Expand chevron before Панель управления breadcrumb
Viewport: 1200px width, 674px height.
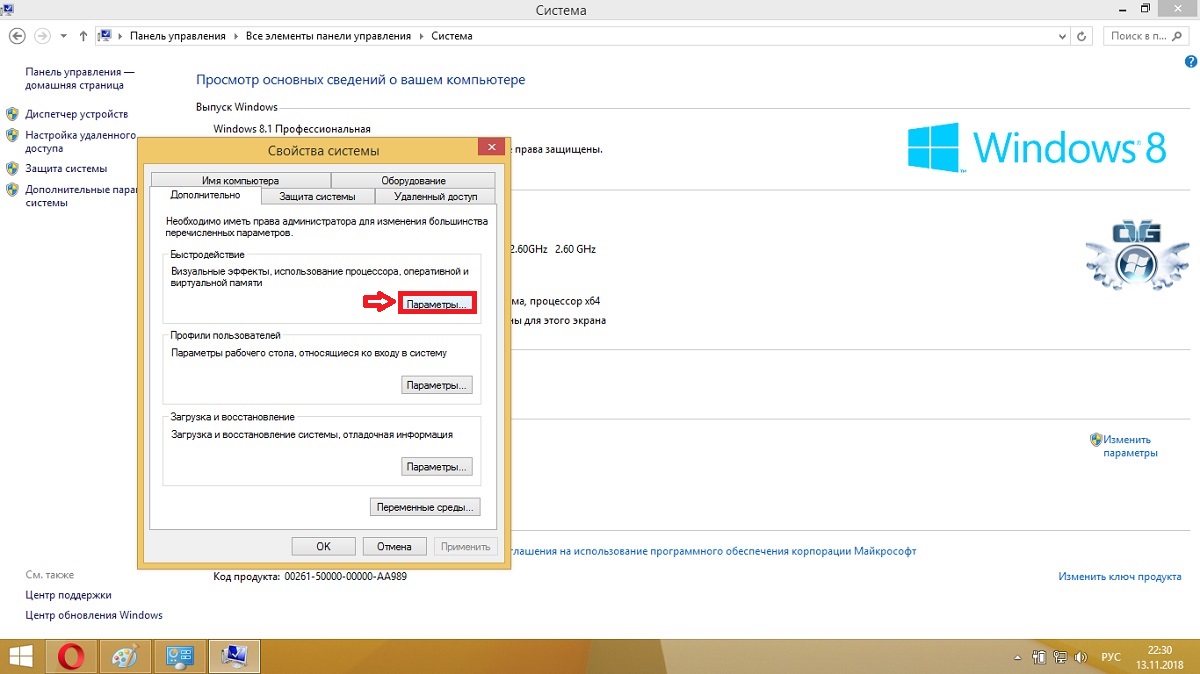pyautogui.click(x=121, y=36)
